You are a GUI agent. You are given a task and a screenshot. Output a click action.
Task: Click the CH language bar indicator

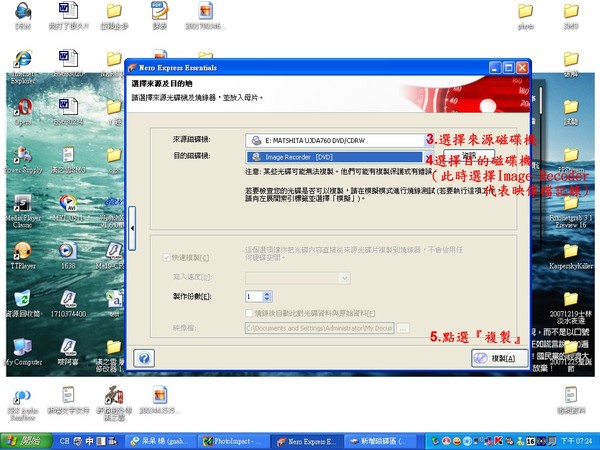tap(64, 441)
